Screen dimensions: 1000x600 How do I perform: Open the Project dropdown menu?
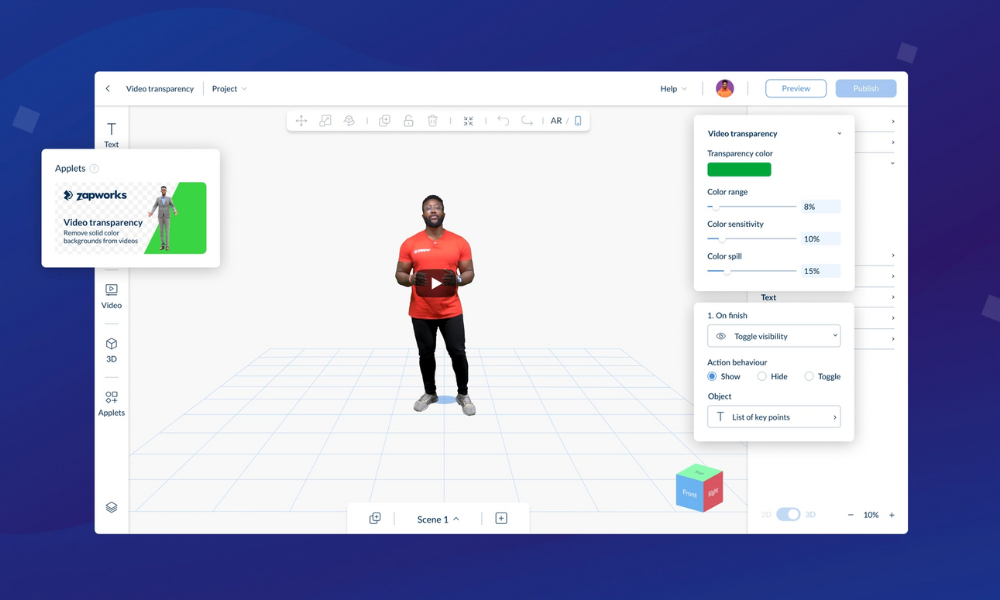click(229, 89)
